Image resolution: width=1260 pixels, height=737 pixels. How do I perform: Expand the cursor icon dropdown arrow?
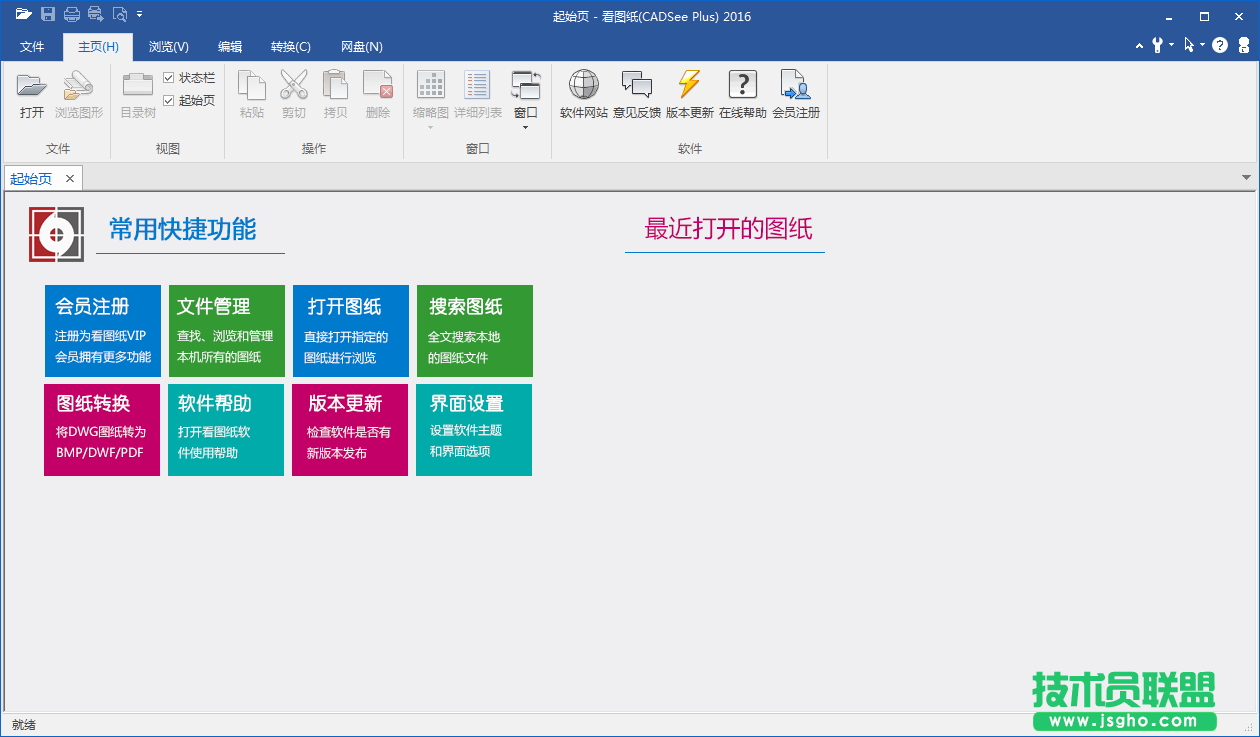click(1203, 45)
